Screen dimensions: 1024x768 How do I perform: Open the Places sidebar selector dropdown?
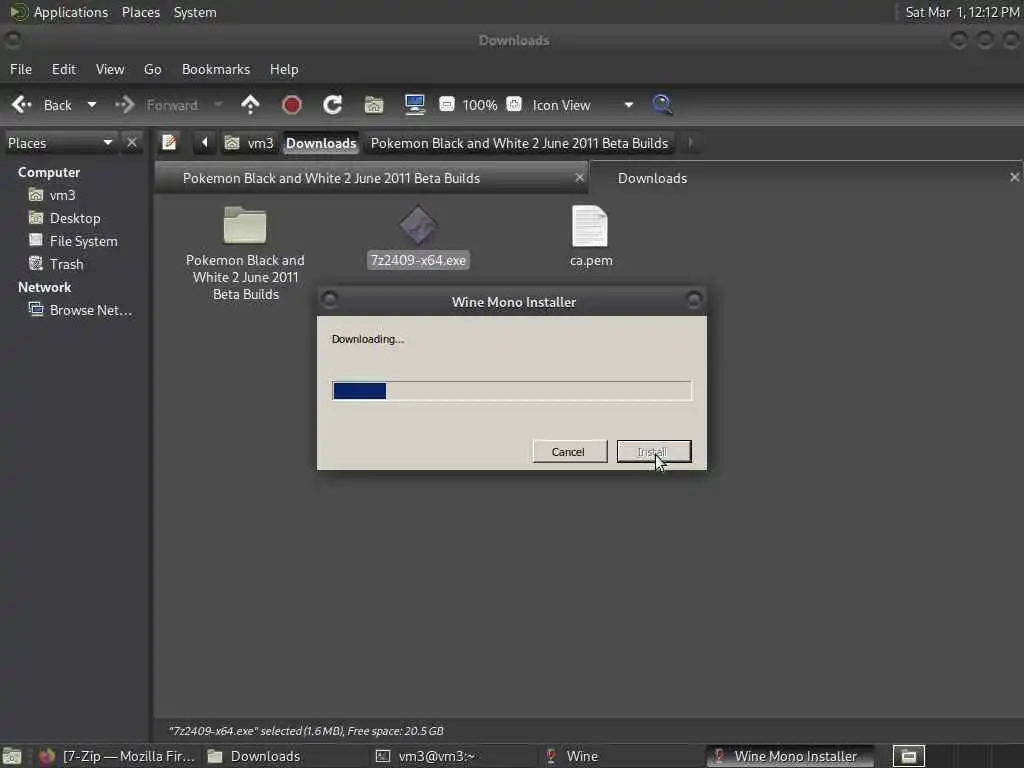[61, 143]
